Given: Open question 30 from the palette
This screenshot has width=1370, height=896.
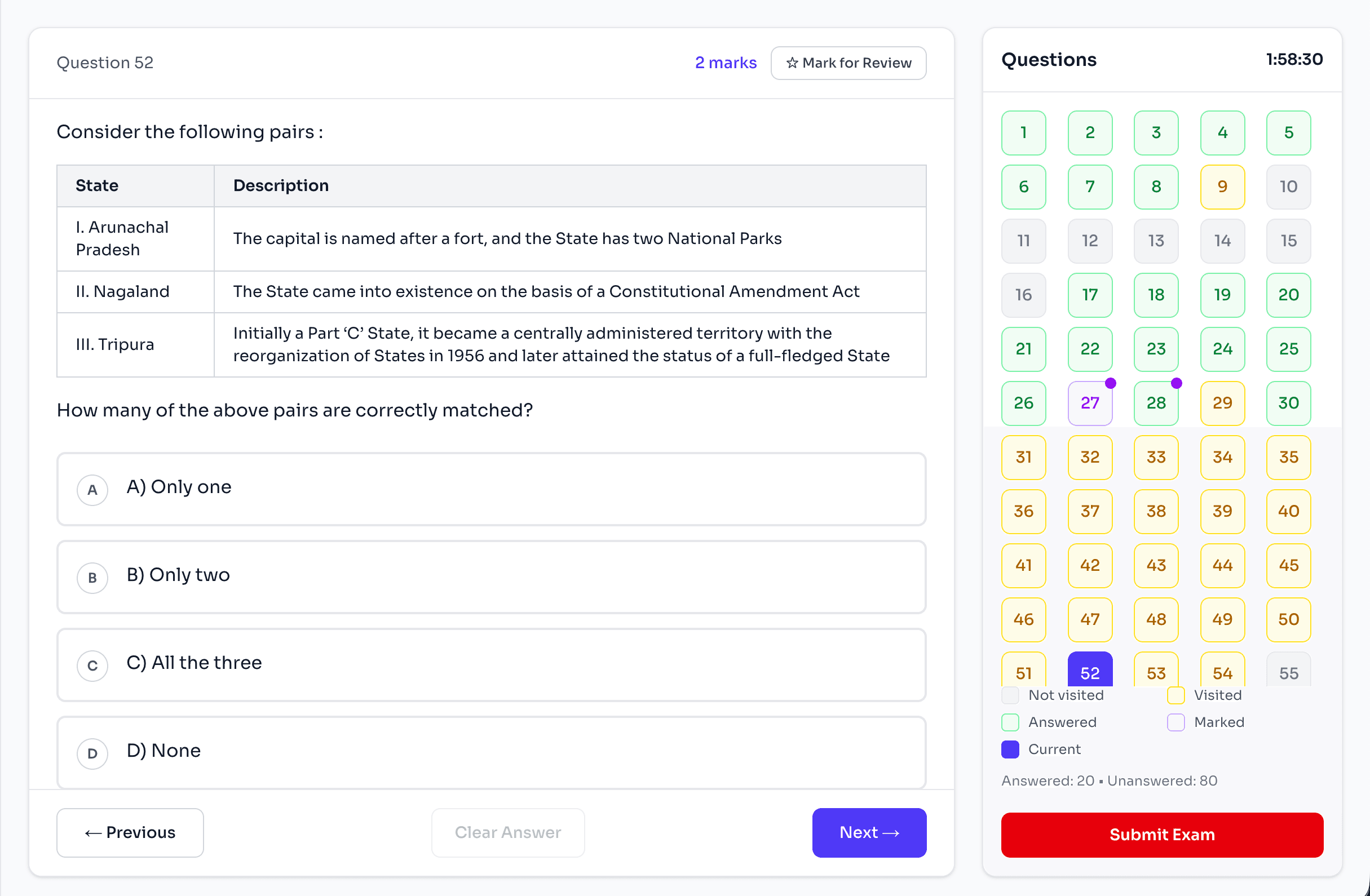Looking at the screenshot, I should click(1288, 403).
